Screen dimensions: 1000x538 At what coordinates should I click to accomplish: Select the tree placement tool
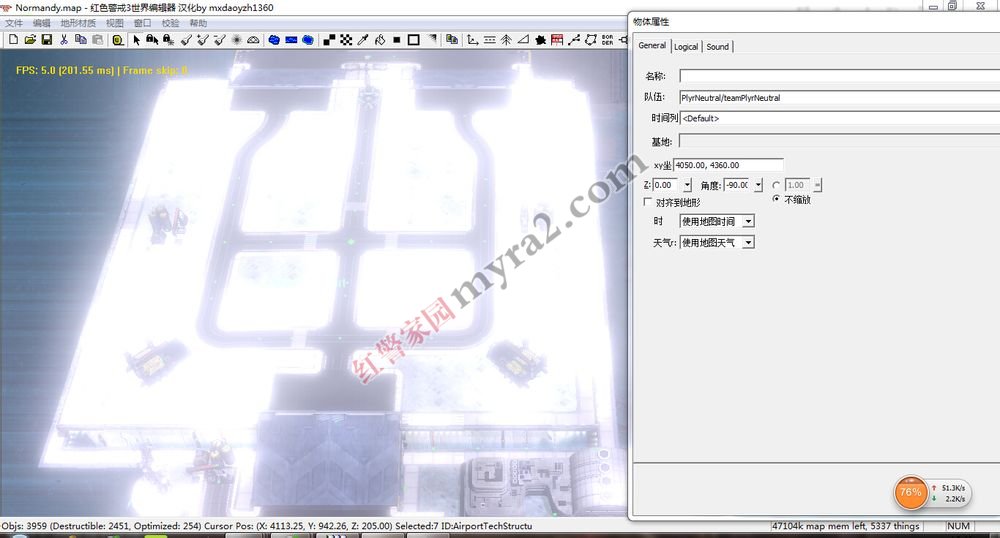tap(506, 40)
